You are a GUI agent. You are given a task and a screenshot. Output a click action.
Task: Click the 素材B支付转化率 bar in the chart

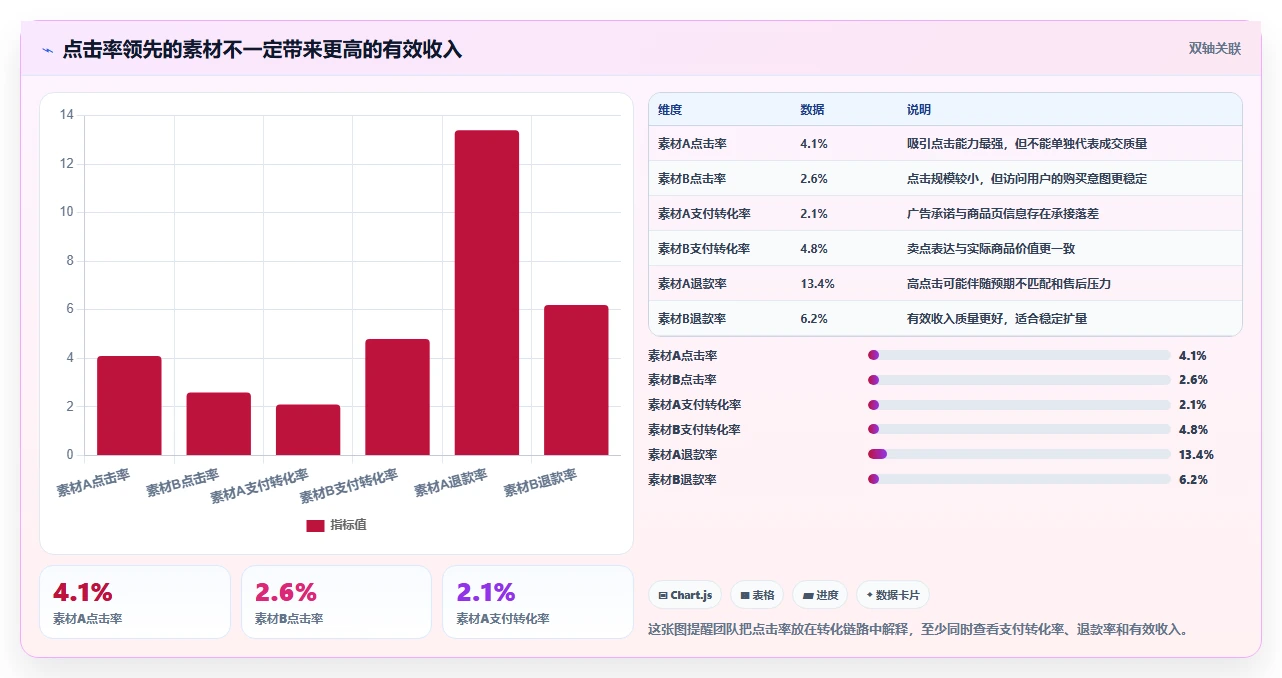click(397, 397)
